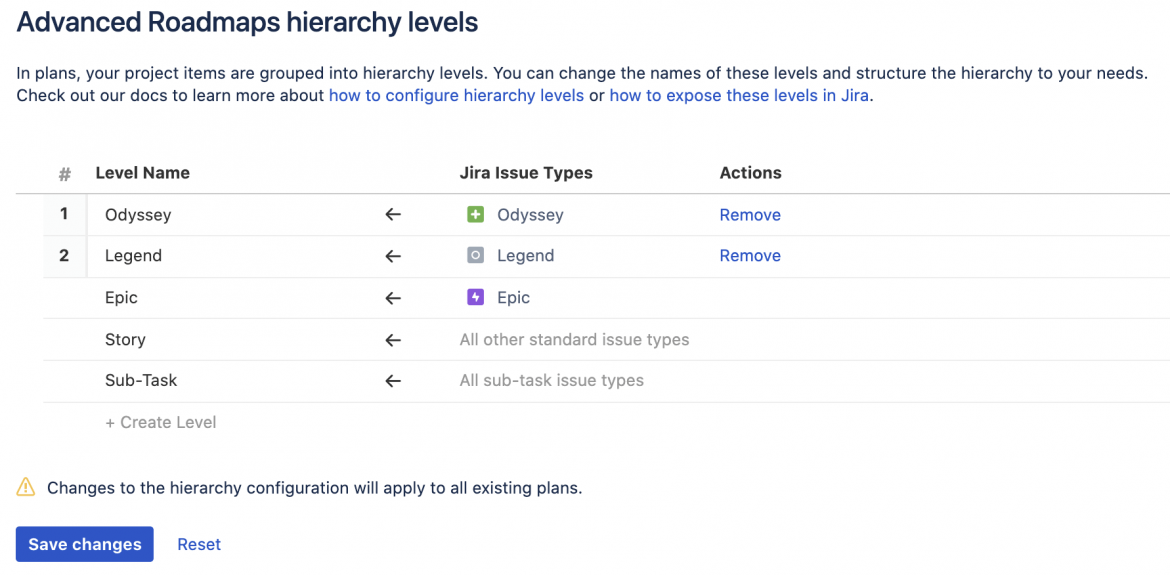
Task: Remove the Odyssey hierarchy level
Action: pyautogui.click(x=750, y=215)
